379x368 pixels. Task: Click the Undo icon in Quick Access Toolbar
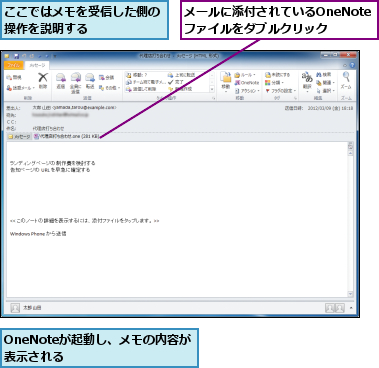click(x=24, y=56)
